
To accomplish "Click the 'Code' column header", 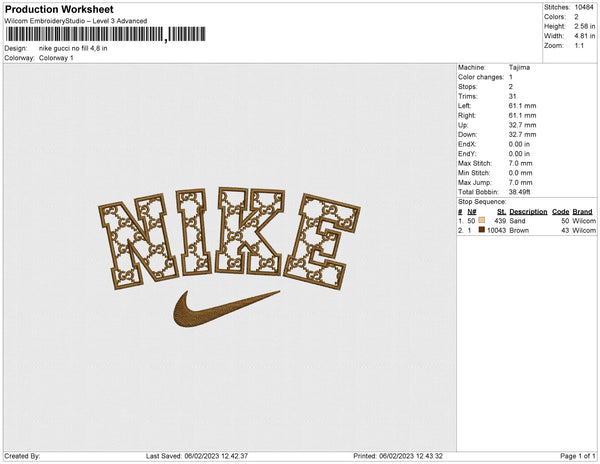I will tap(561, 212).
